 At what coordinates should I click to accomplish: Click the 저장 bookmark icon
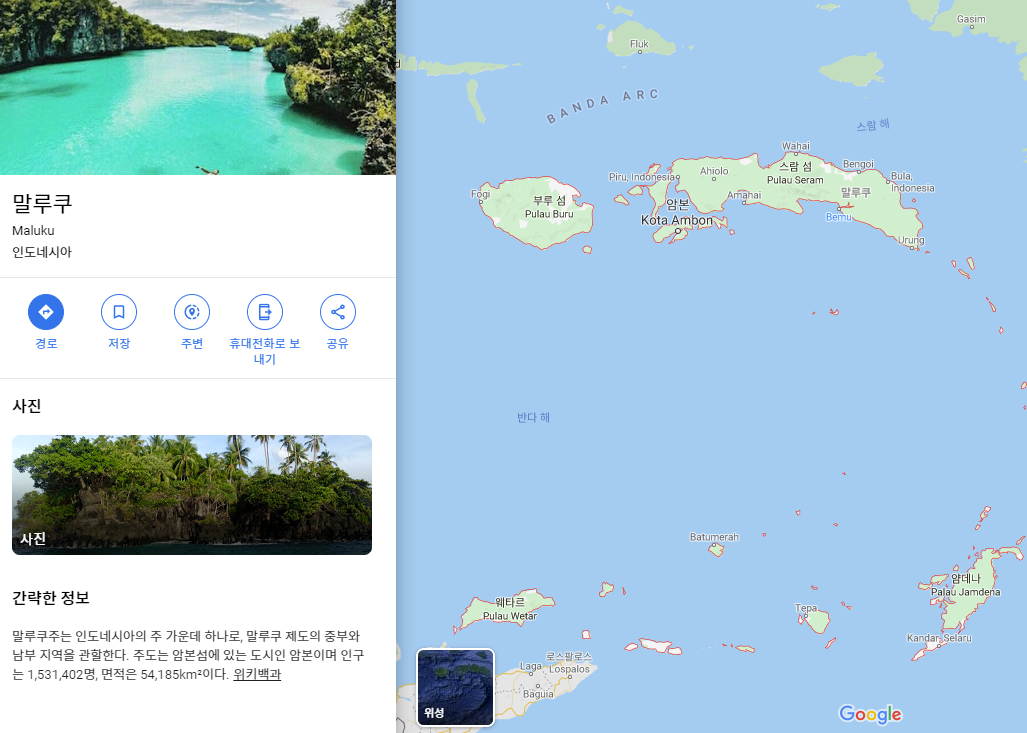(119, 312)
